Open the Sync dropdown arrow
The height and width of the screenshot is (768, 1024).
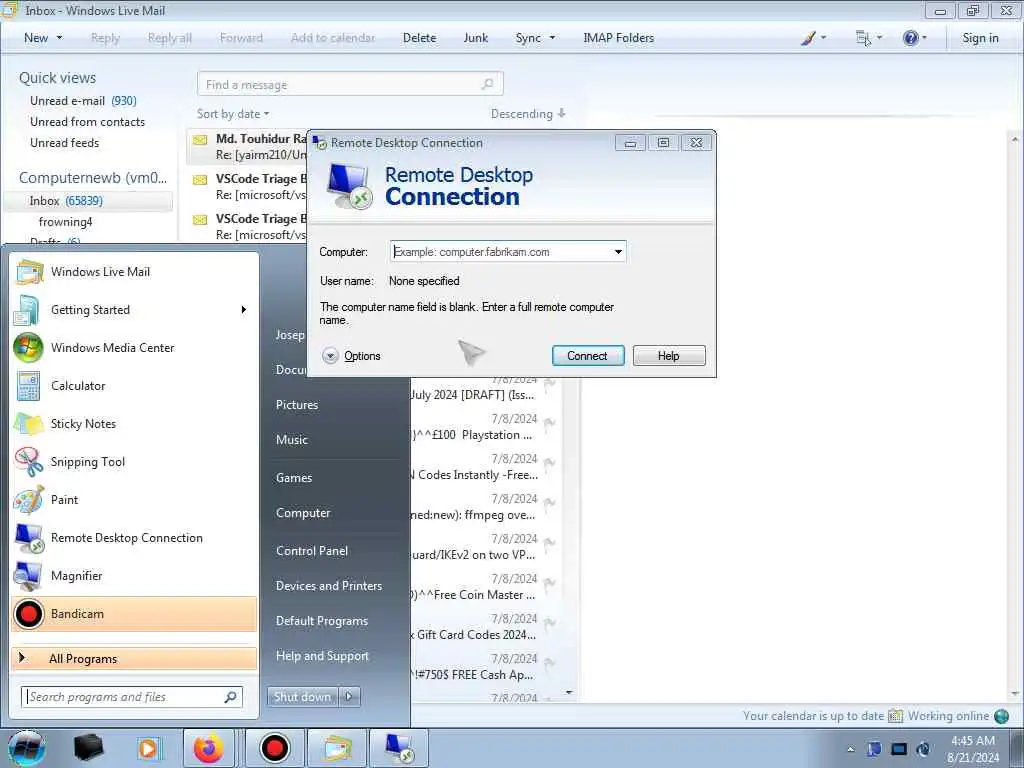pyautogui.click(x=552, y=38)
